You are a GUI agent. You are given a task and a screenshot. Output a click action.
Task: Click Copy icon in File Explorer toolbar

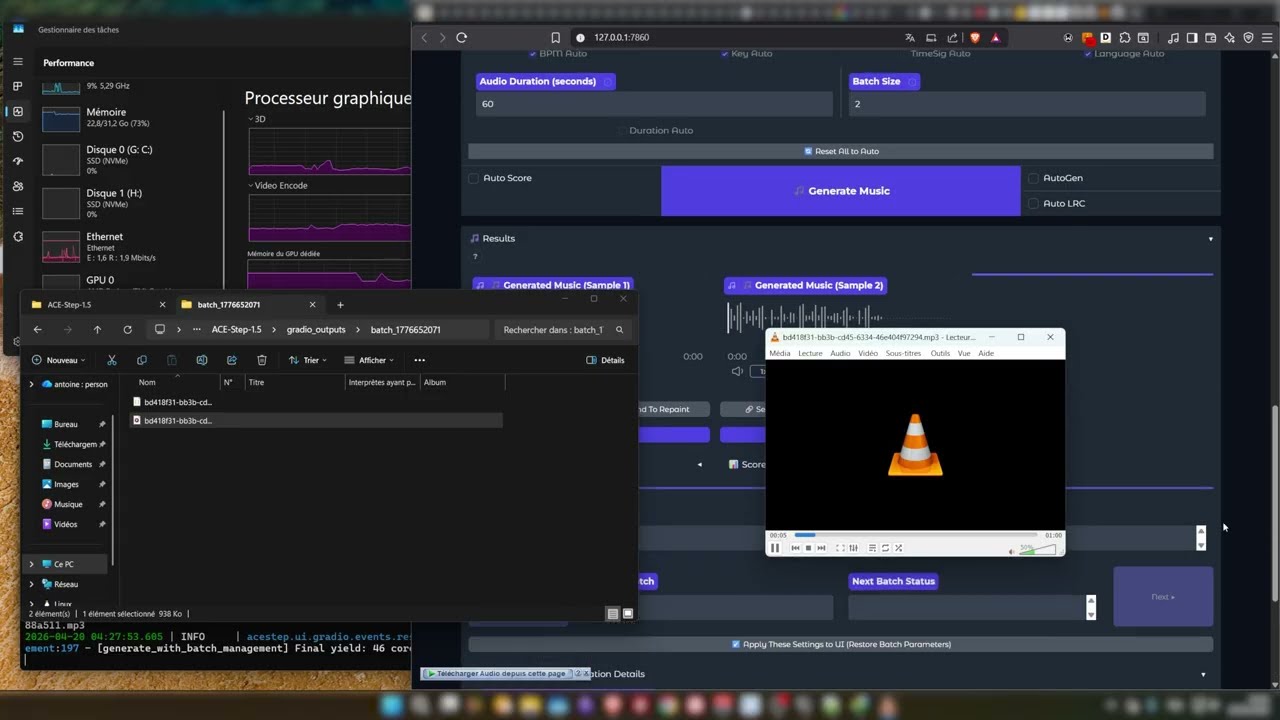click(142, 360)
